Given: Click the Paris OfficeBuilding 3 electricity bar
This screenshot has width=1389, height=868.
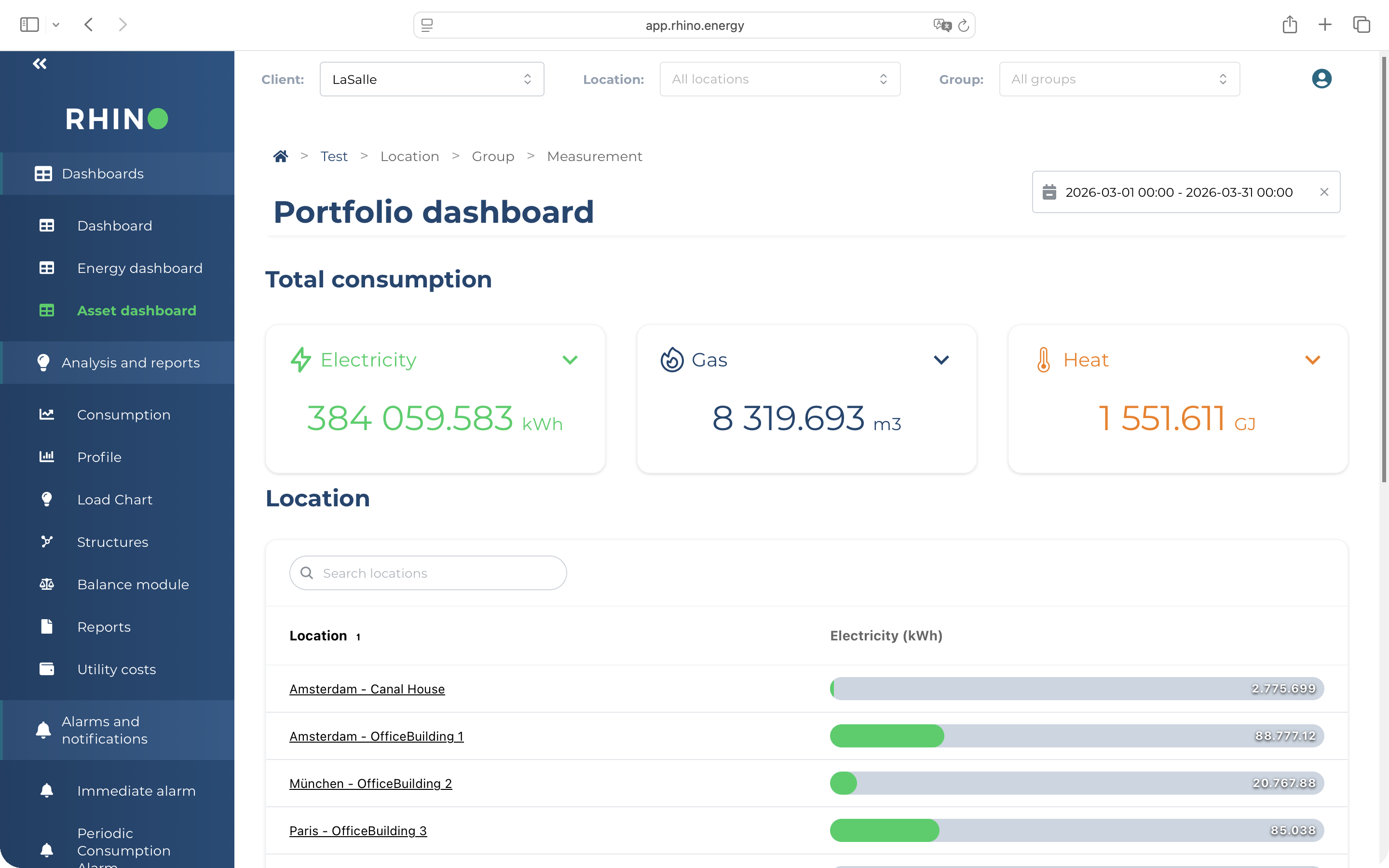Looking at the screenshot, I should (1077, 830).
